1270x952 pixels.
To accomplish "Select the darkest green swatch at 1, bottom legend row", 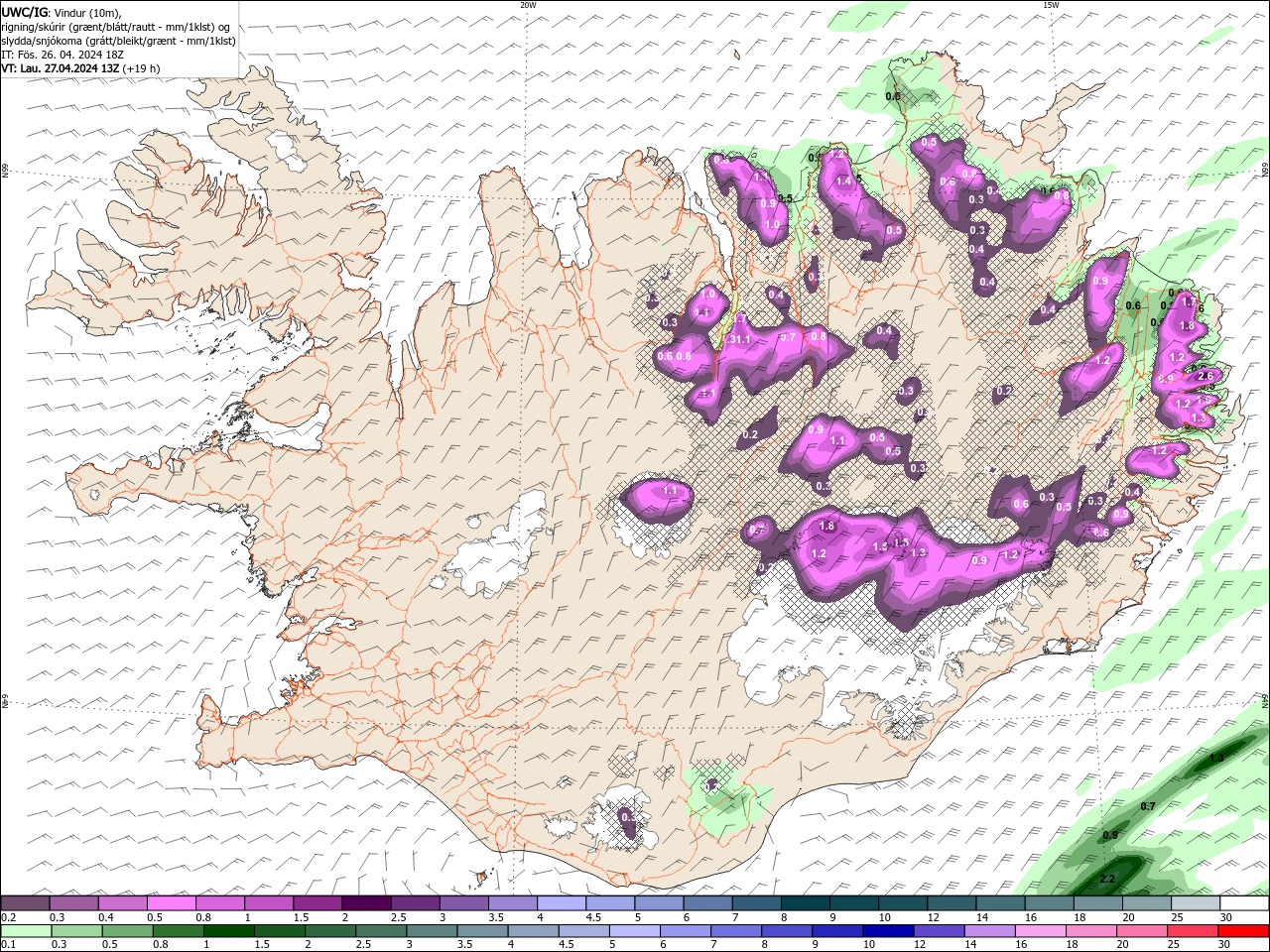I will 229,931.
